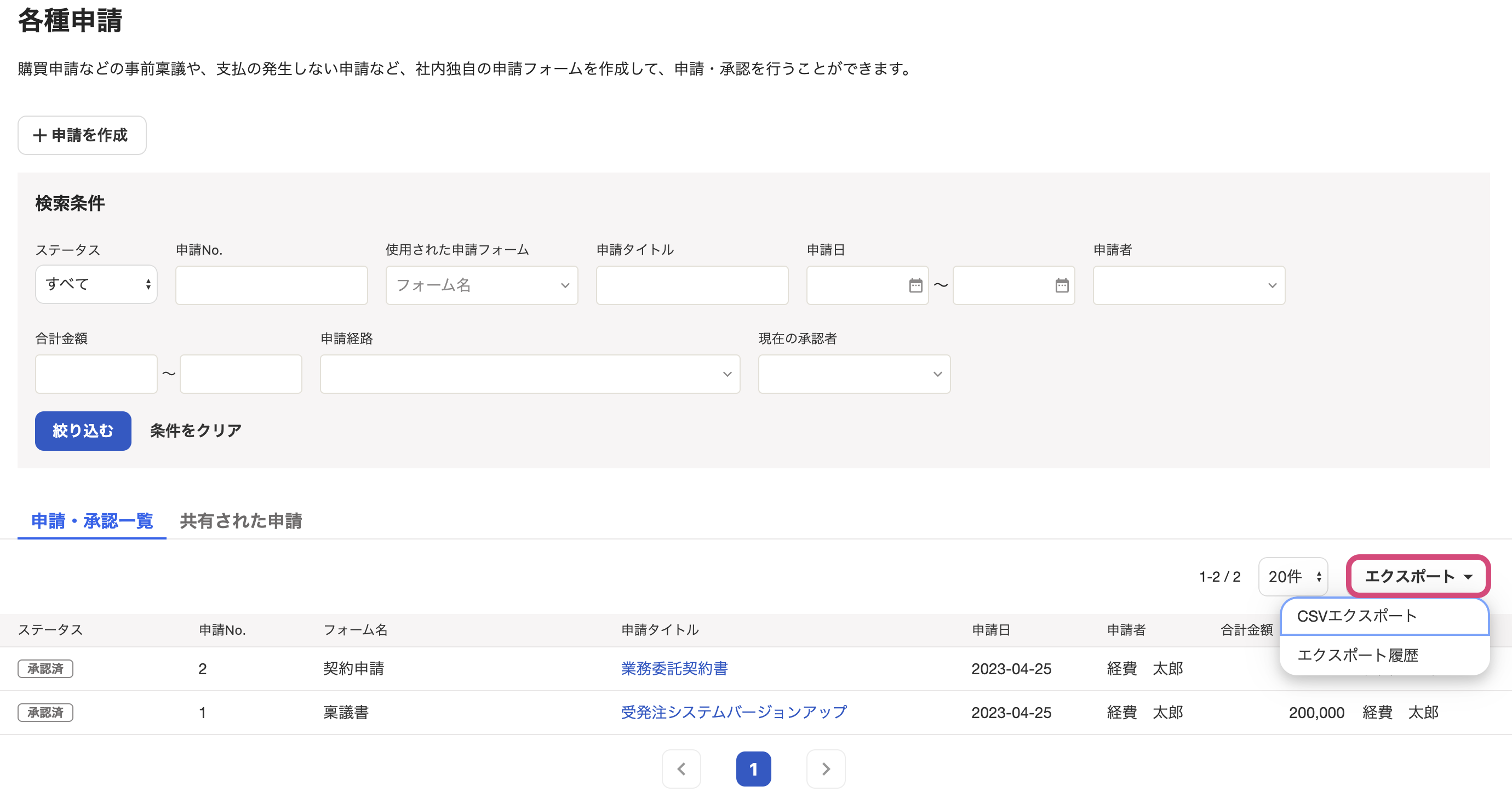
Task: Click the 申請No. column header
Action: 222,630
